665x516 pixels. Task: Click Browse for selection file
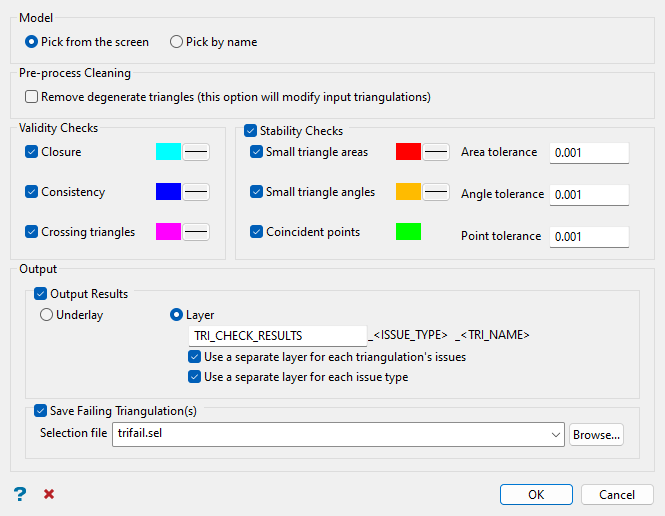pos(596,434)
